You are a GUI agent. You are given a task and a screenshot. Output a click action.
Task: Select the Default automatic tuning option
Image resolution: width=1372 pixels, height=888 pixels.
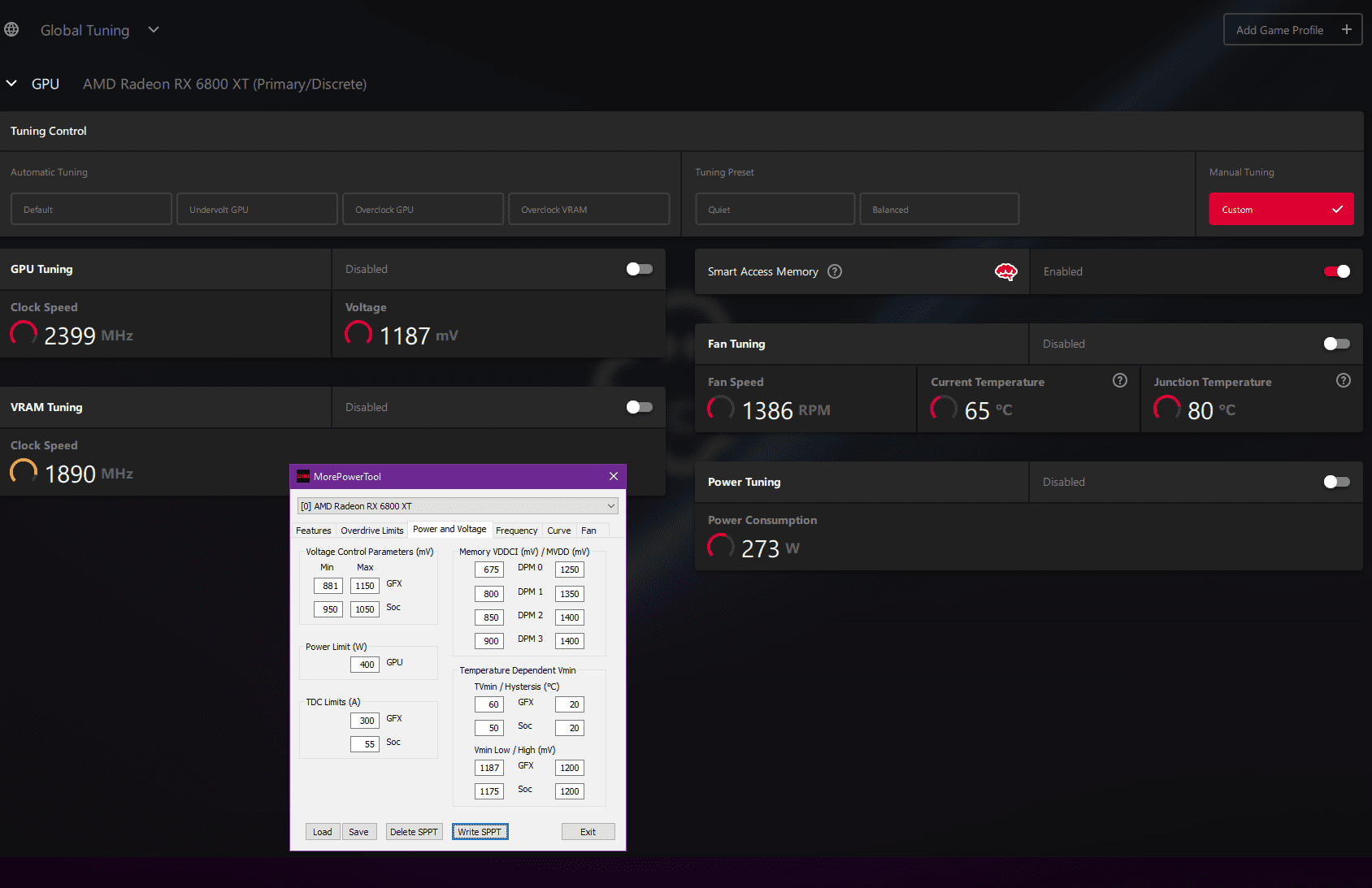(91, 209)
